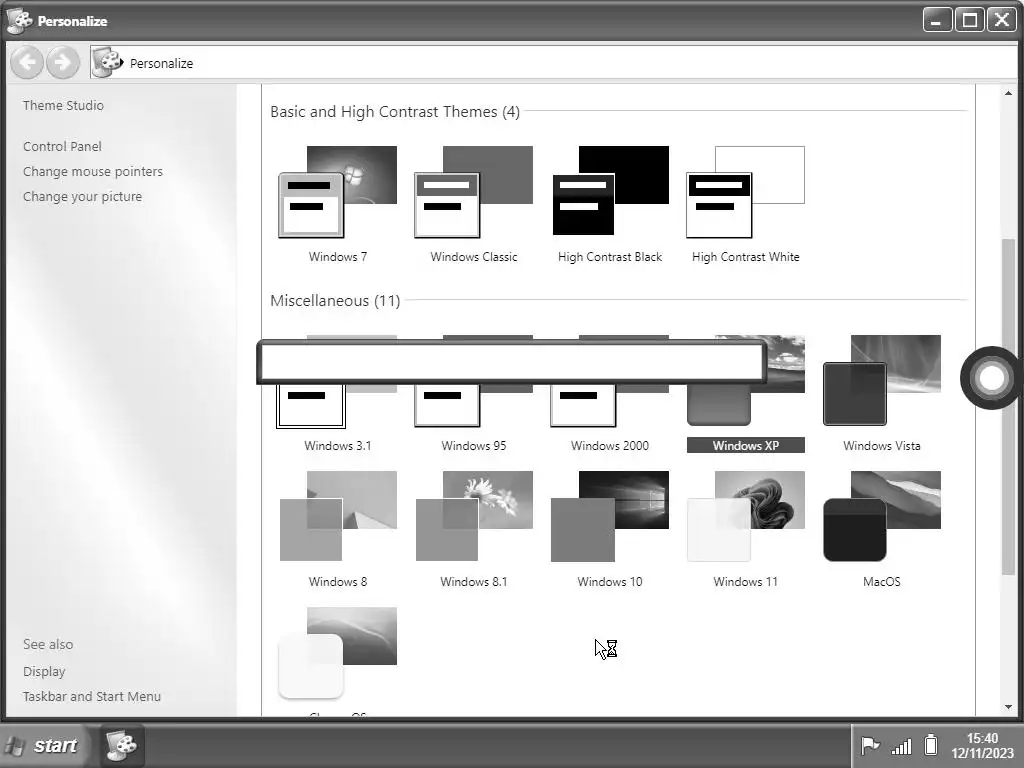This screenshot has width=1024, height=768.
Task: Click the Windows XP theme label
Action: tap(745, 445)
